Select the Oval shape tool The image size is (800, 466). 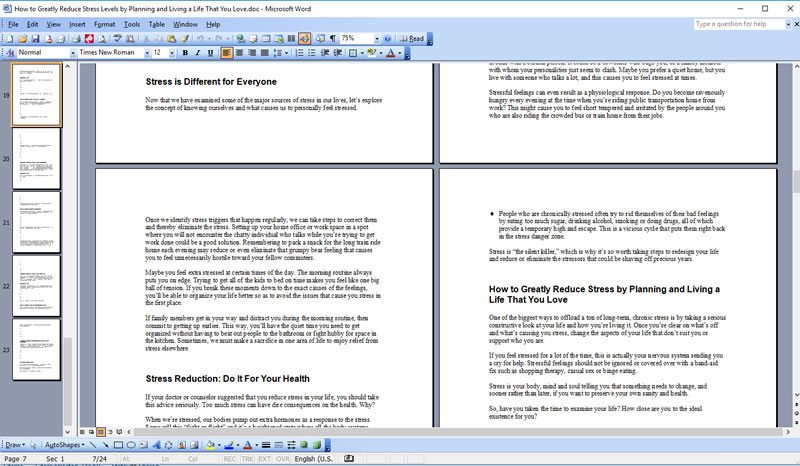pos(131,445)
